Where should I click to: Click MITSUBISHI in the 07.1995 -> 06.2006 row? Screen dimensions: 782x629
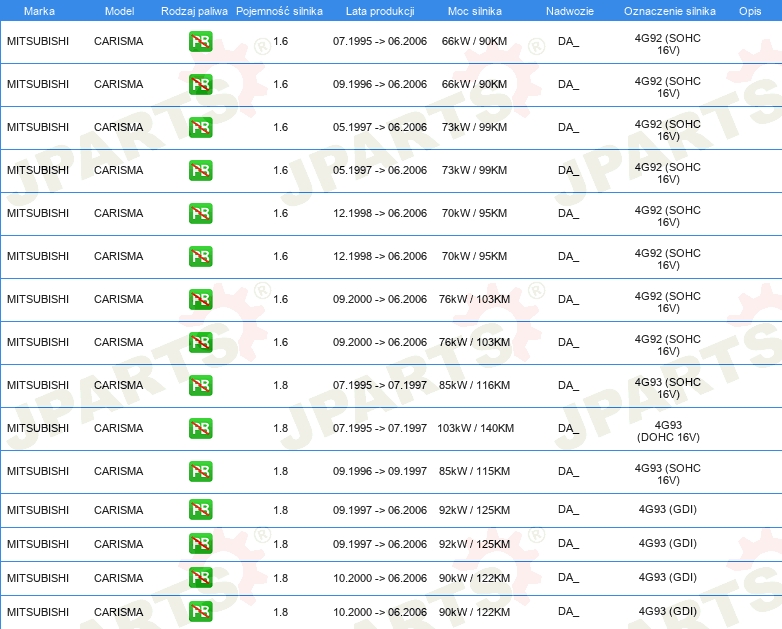point(38,41)
